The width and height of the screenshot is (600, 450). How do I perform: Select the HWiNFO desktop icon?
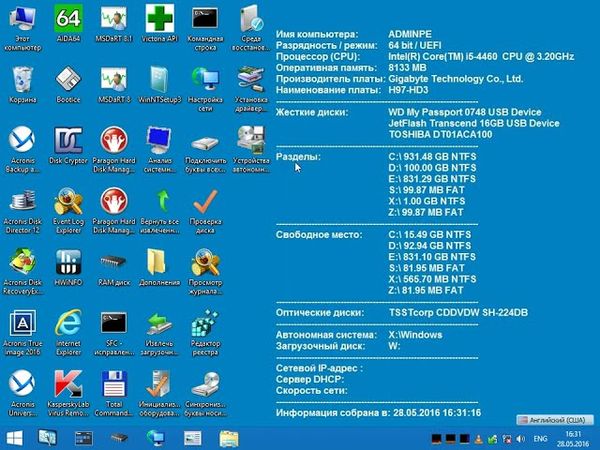tap(68, 267)
